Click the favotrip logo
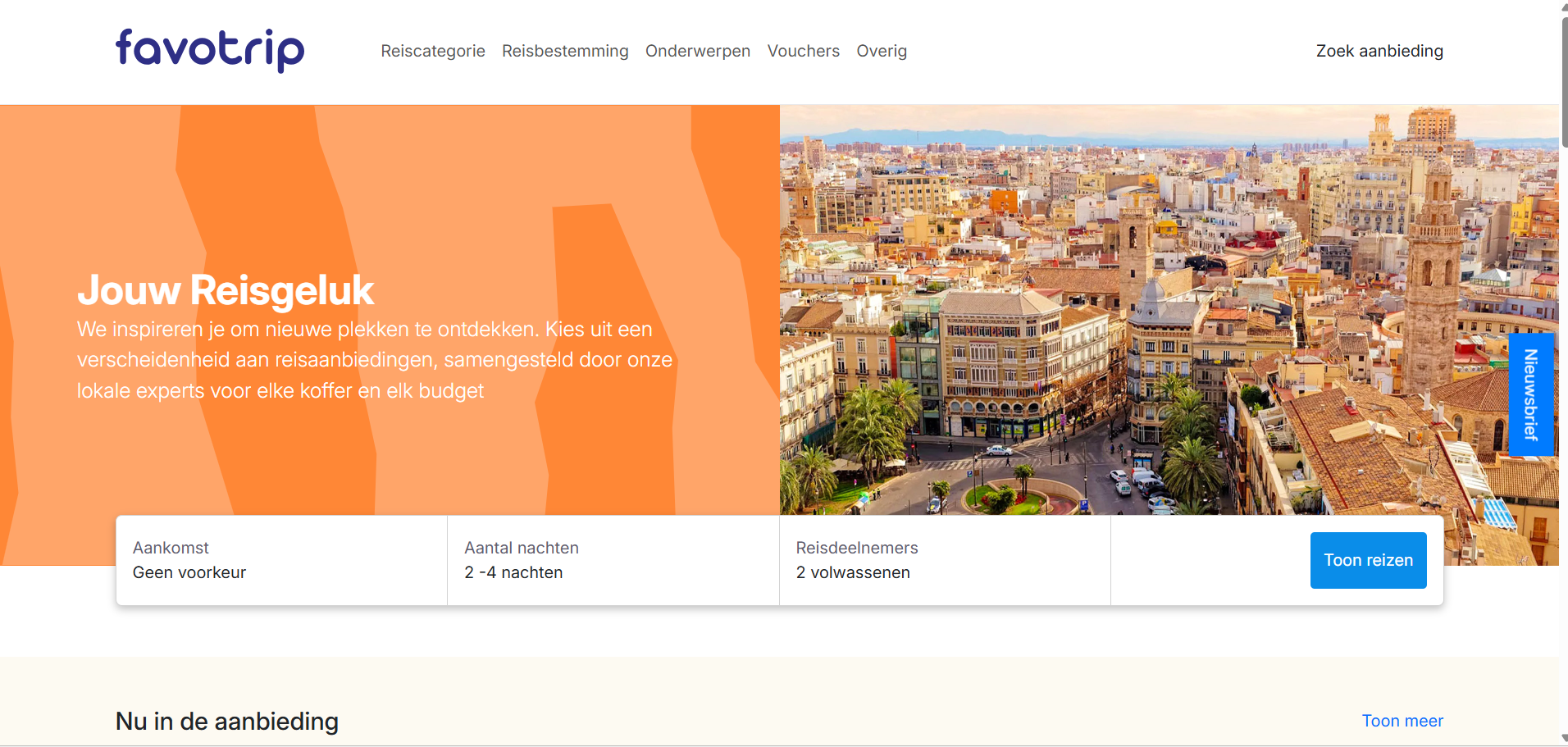The width and height of the screenshot is (1568, 747). 208,51
